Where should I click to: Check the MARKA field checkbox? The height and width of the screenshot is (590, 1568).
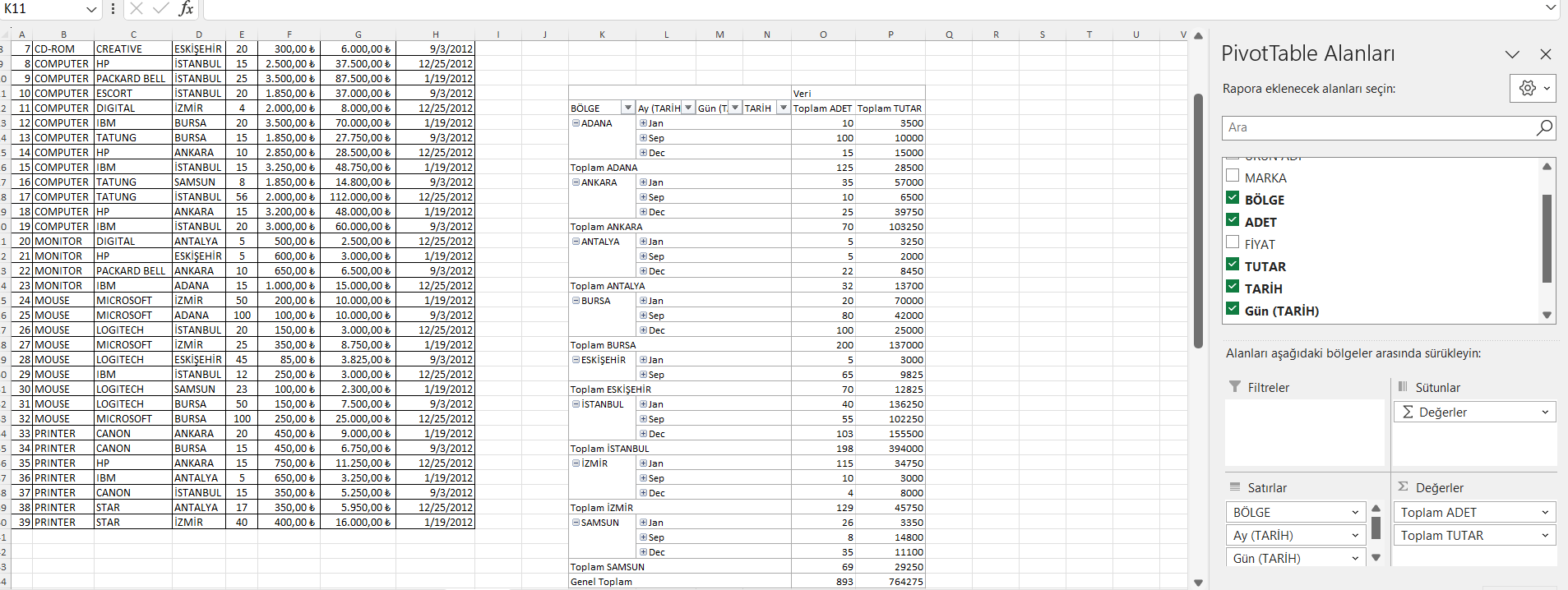1233,176
